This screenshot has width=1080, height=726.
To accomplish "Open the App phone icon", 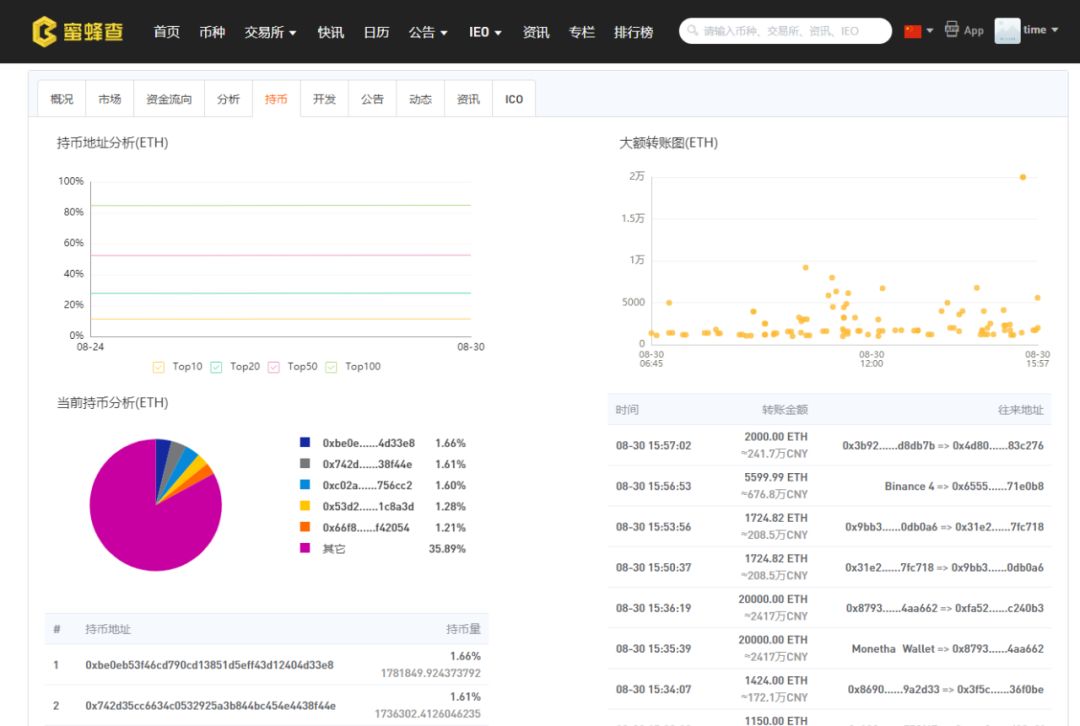I will point(951,30).
